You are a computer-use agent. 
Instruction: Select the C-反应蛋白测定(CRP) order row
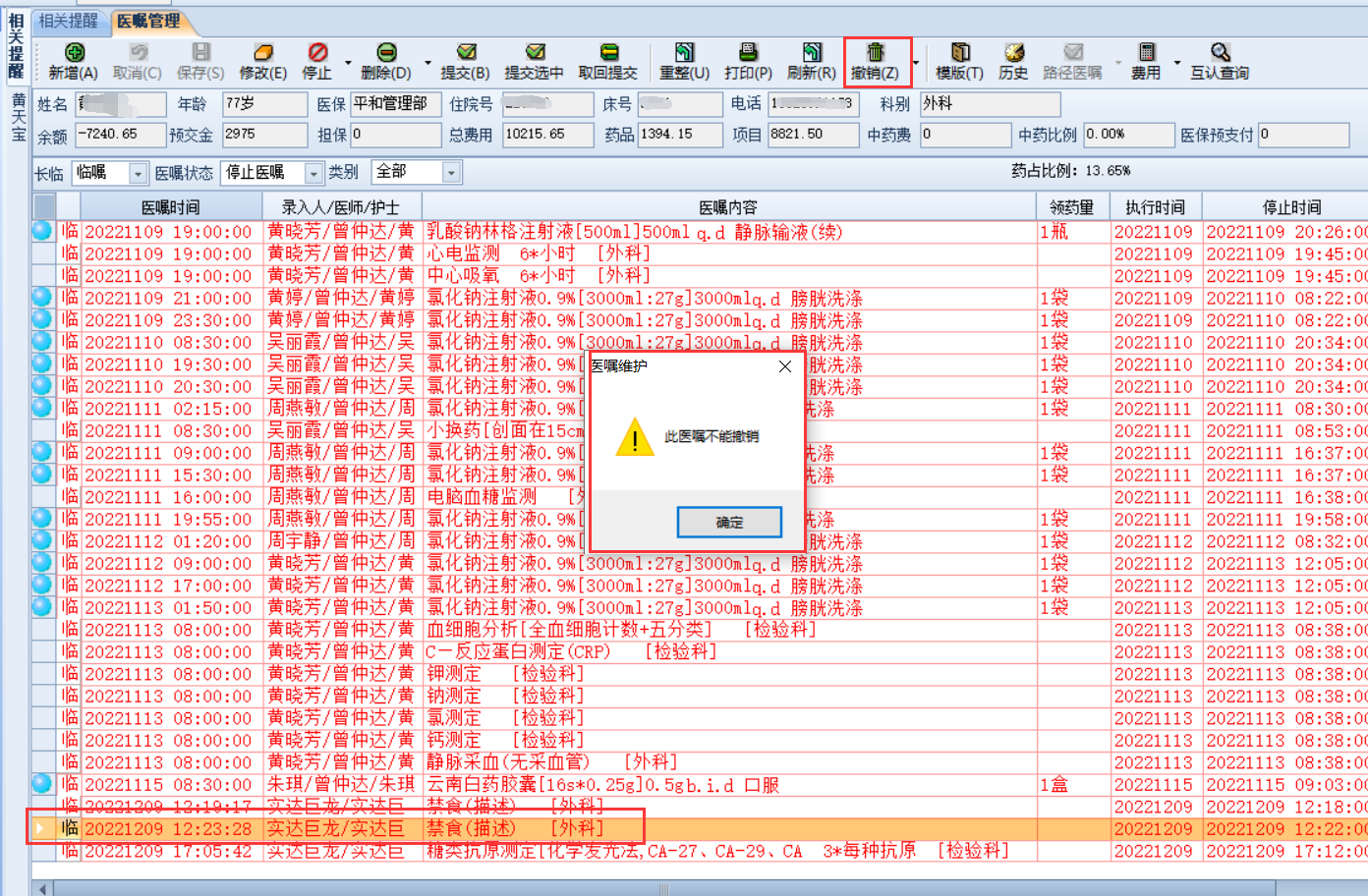(700, 651)
